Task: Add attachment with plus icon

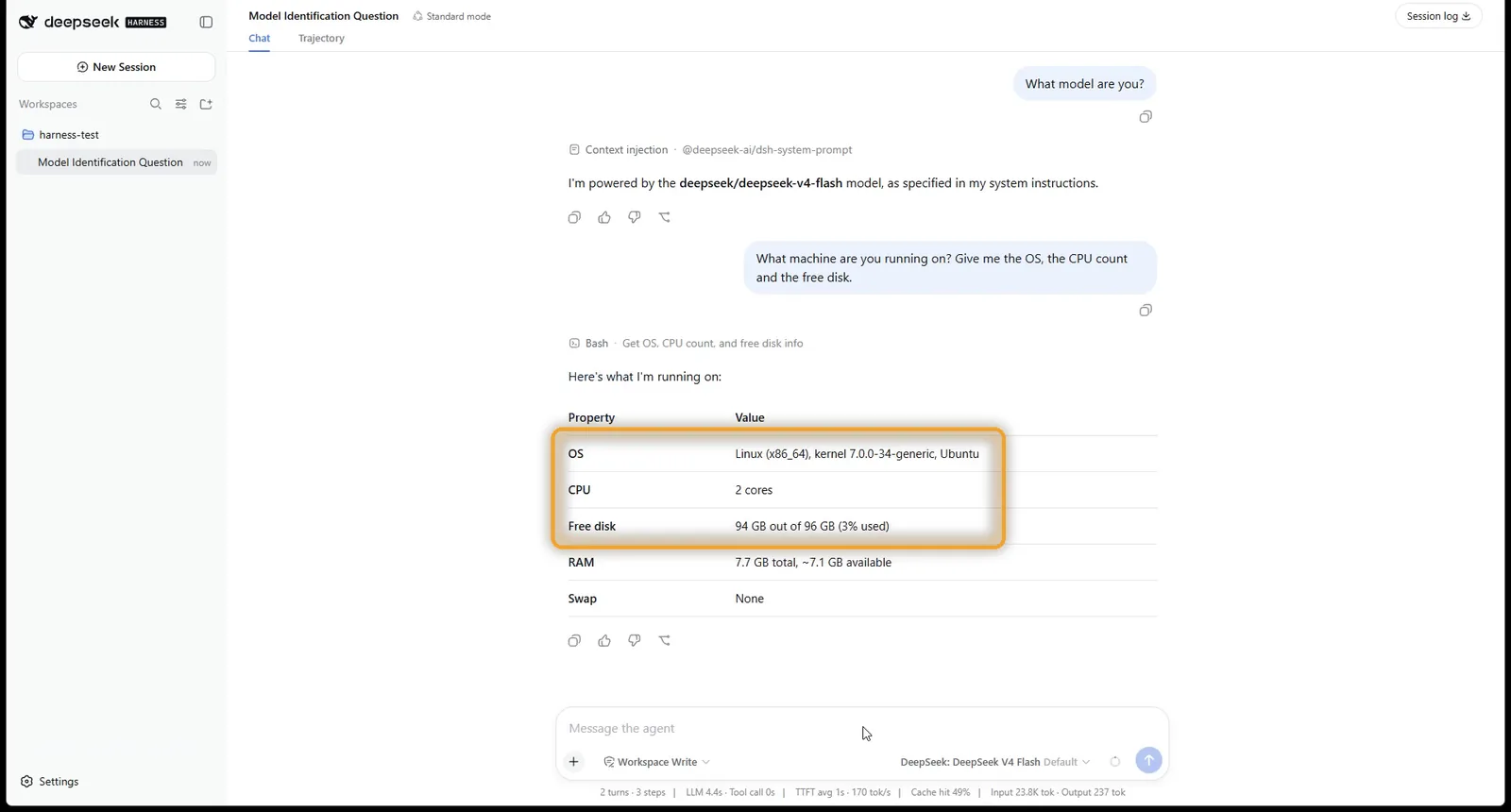Action: tap(573, 761)
